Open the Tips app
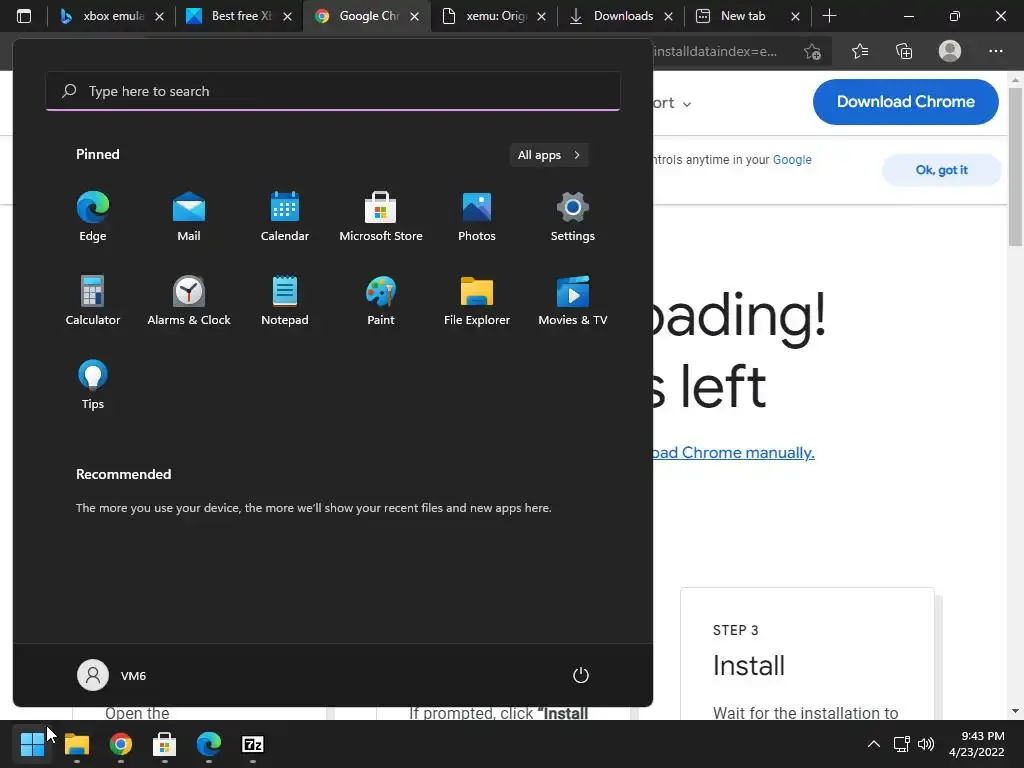The width and height of the screenshot is (1024, 768). click(x=93, y=385)
